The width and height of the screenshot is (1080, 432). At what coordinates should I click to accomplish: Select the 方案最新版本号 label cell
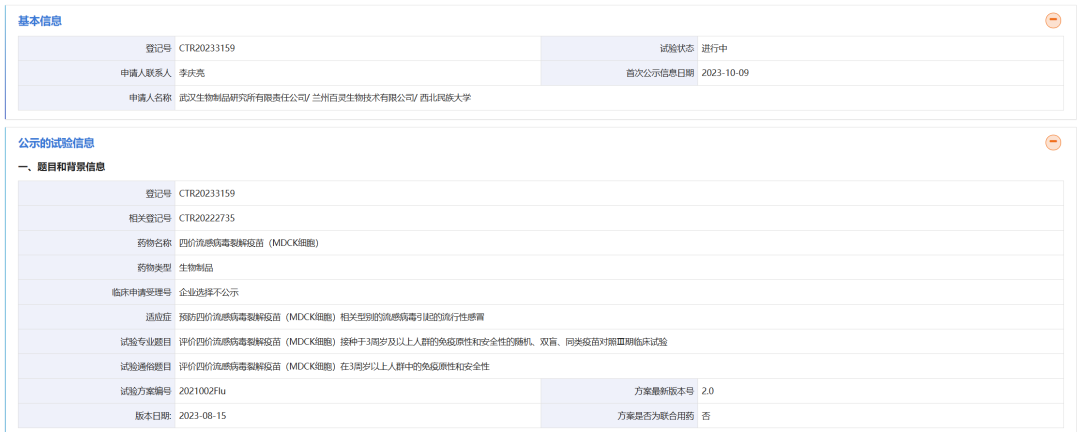(x=619, y=391)
